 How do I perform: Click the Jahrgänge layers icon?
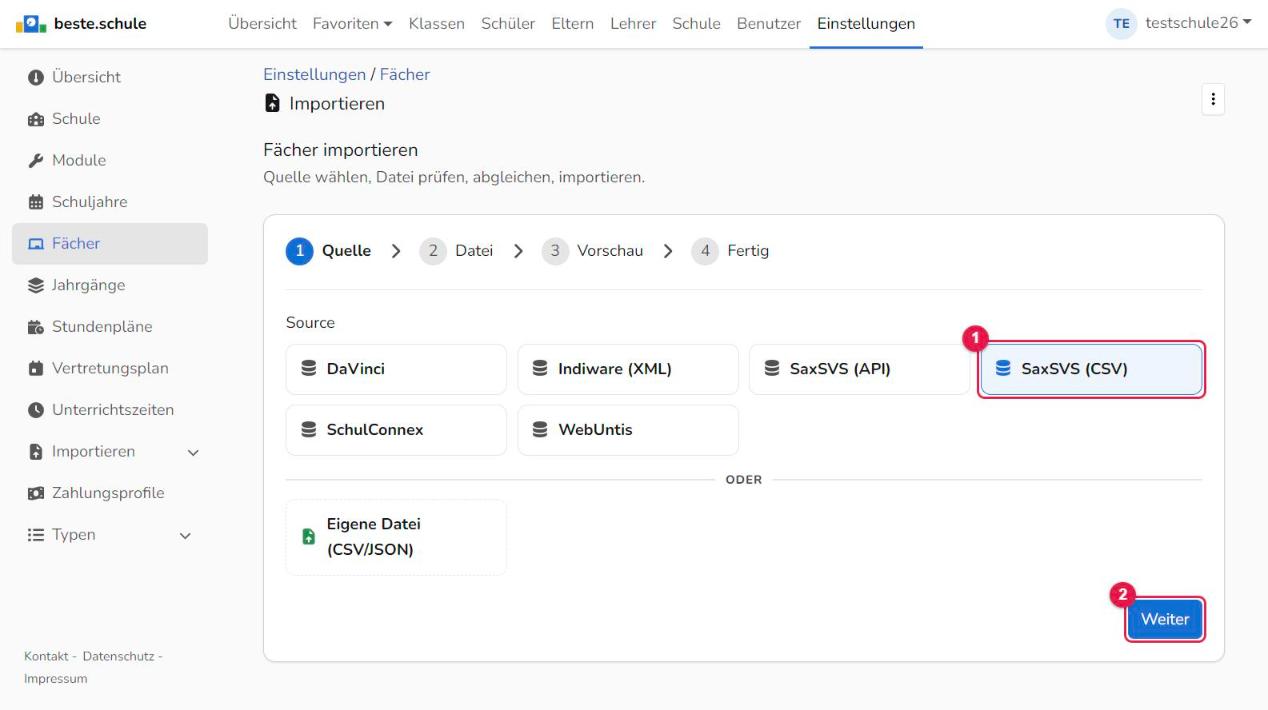[36, 285]
